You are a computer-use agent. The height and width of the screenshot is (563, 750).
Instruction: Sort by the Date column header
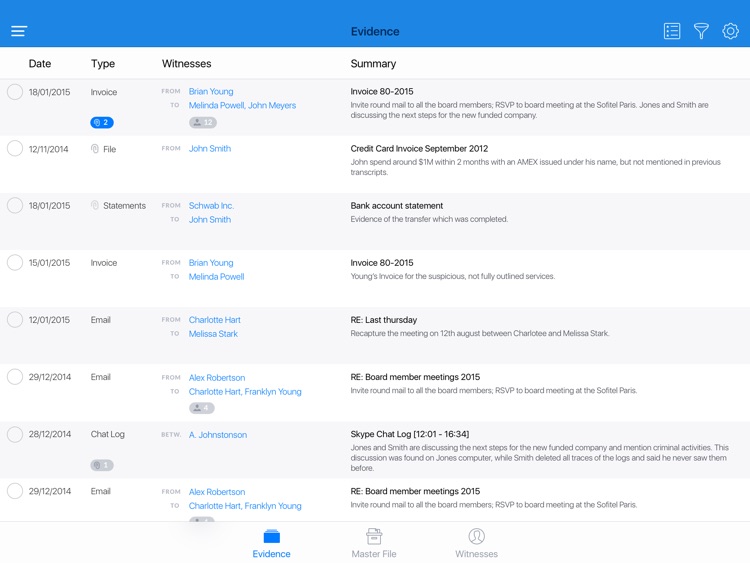click(x=40, y=64)
